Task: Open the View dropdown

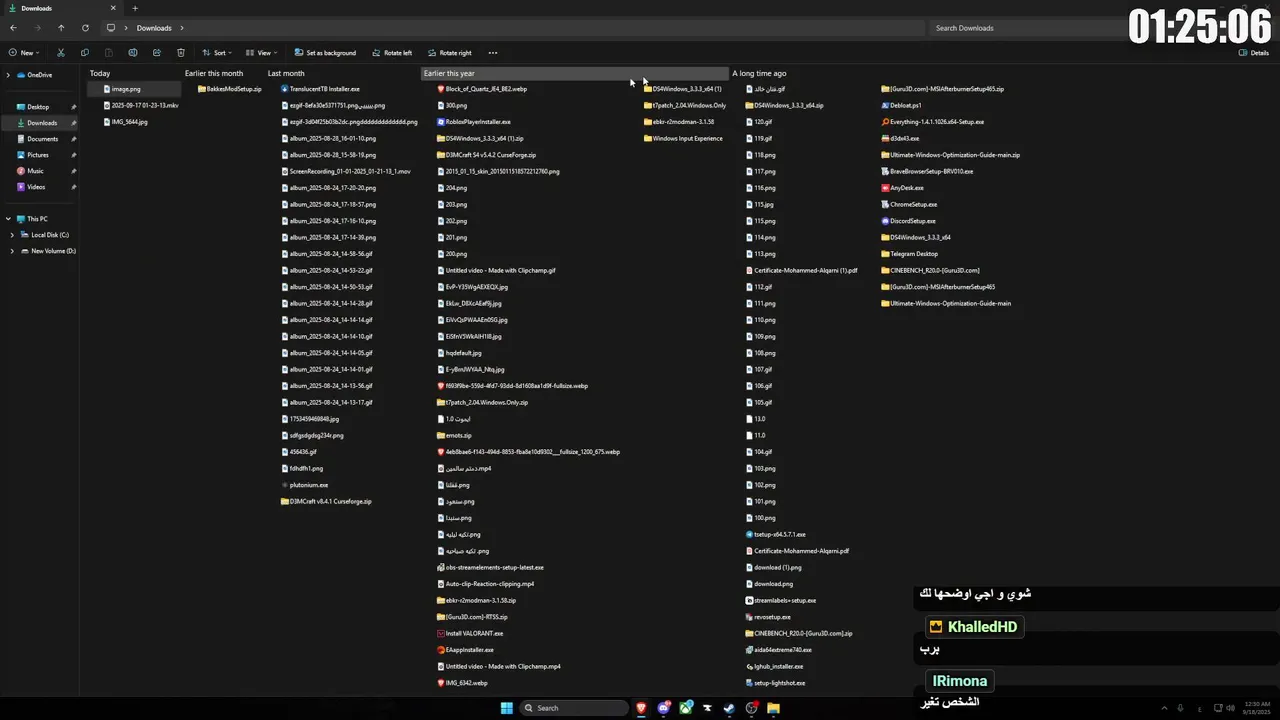Action: (x=261, y=53)
